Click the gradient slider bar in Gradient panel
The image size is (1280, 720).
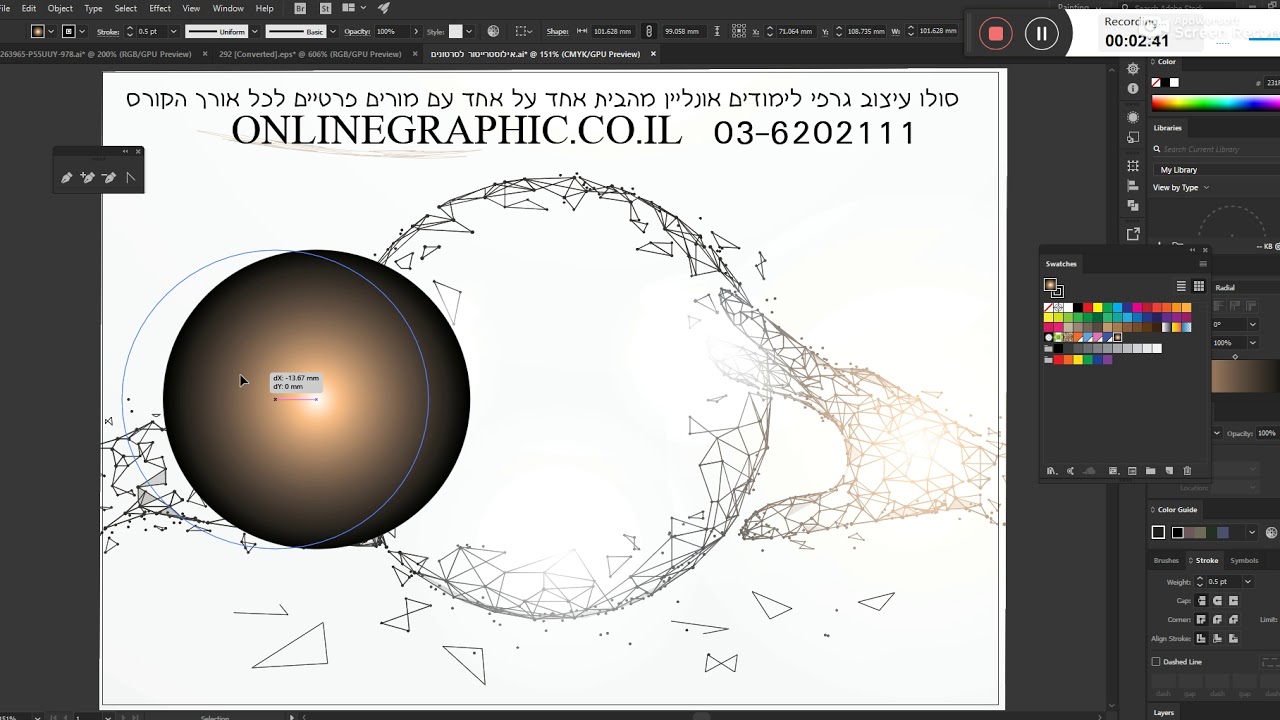1245,376
